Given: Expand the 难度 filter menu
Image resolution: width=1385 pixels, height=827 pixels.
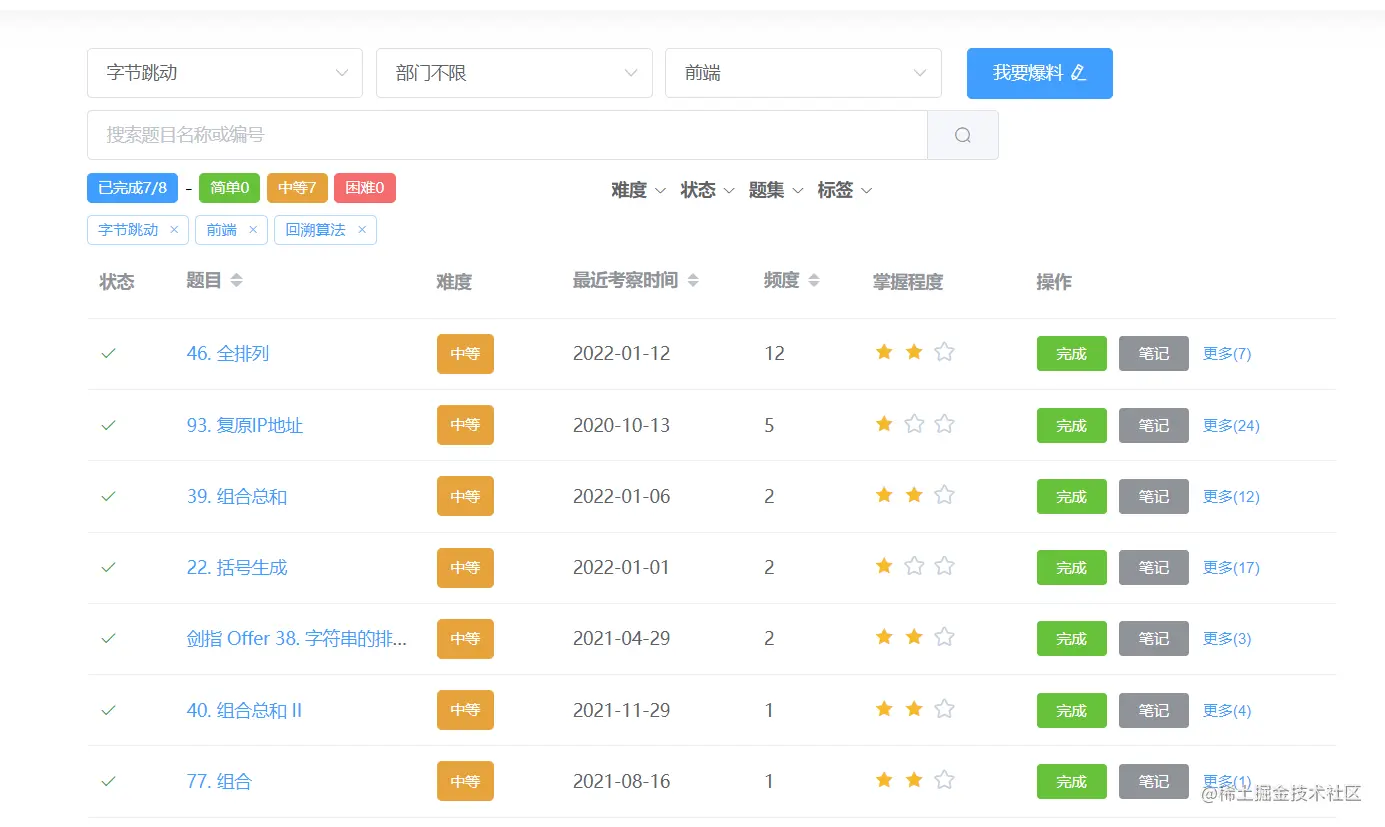Looking at the screenshot, I should click(x=638, y=190).
